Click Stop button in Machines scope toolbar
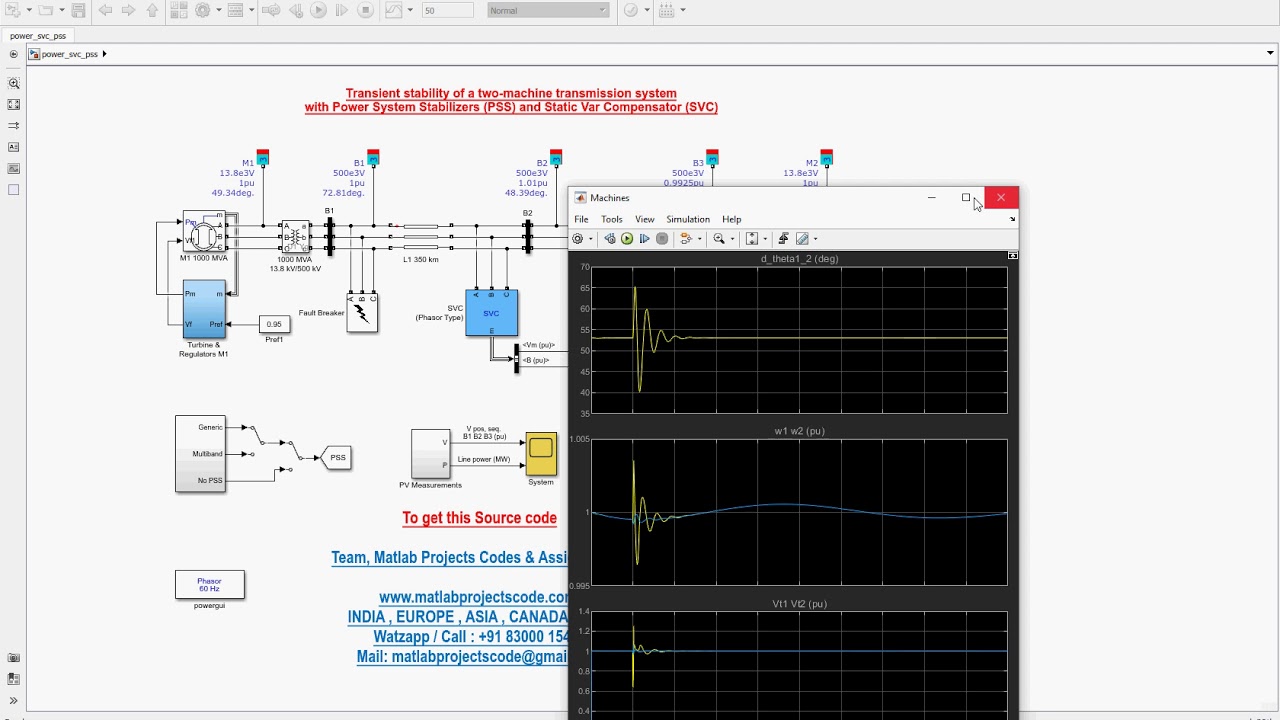The image size is (1280, 720). [x=662, y=238]
